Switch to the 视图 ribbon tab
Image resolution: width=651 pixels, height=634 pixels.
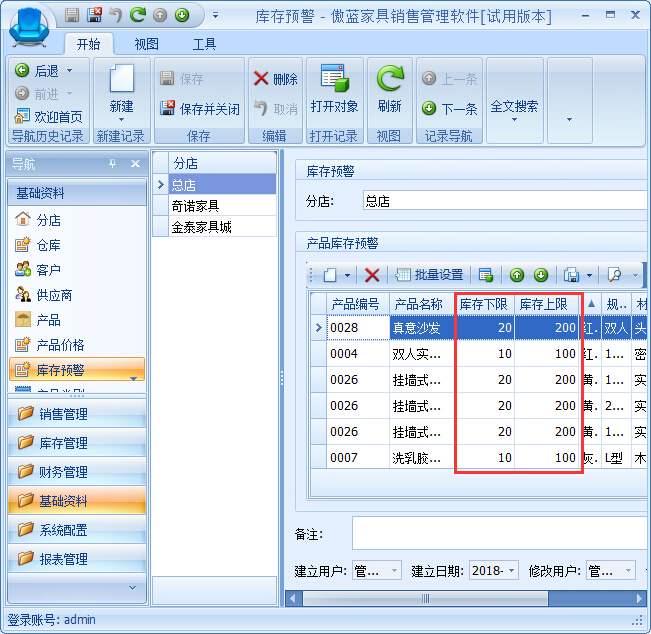(x=146, y=44)
